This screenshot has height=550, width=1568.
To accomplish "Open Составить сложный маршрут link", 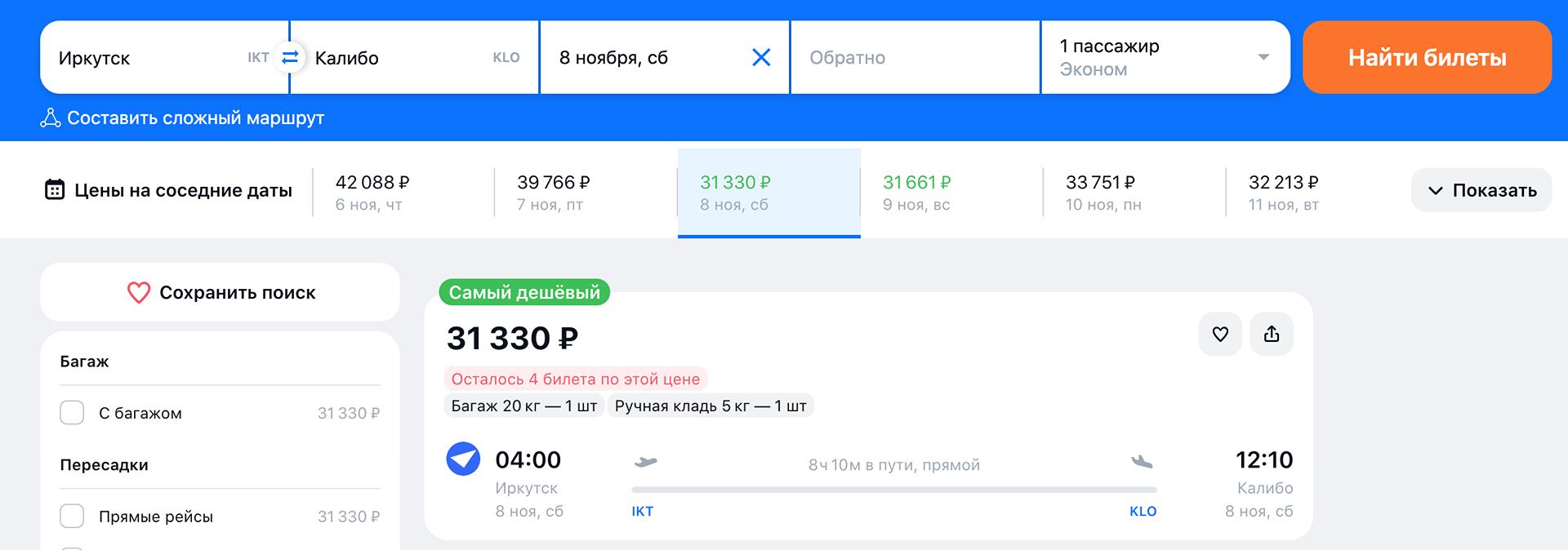I will 195,118.
